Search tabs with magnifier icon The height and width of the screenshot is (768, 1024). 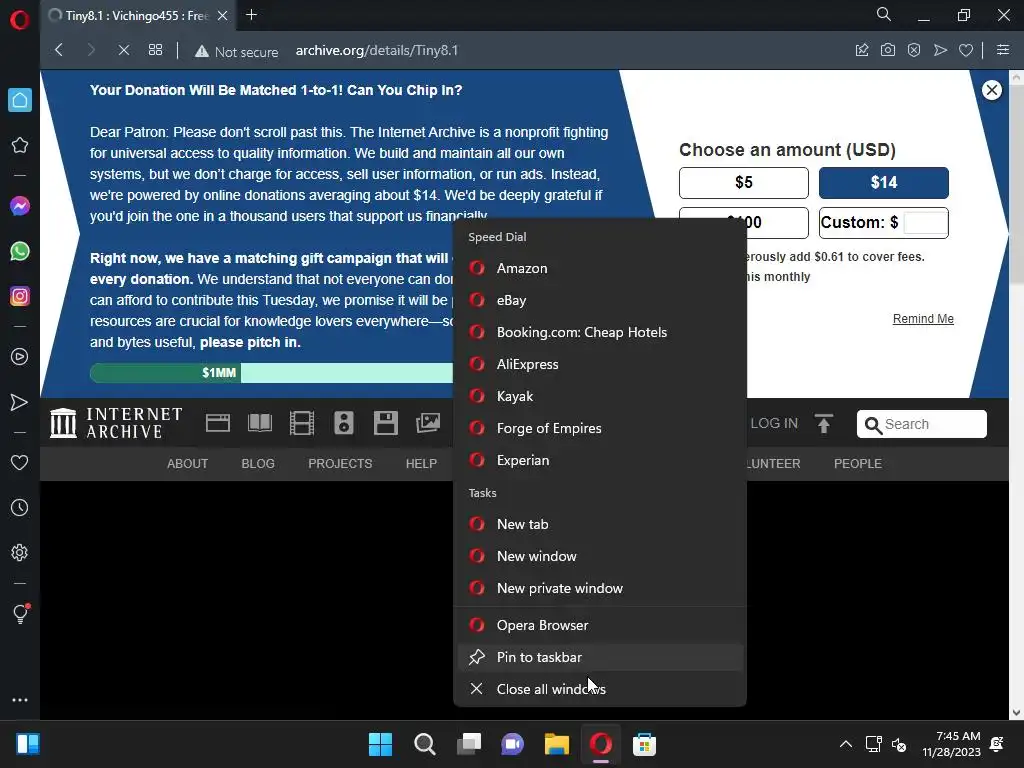884,14
